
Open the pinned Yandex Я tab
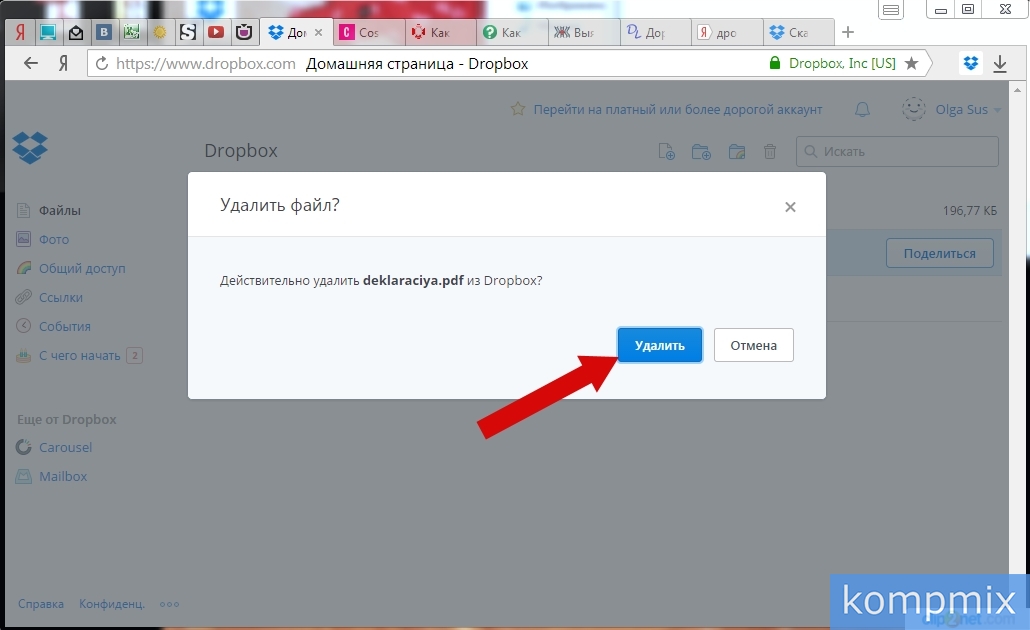tap(20, 32)
